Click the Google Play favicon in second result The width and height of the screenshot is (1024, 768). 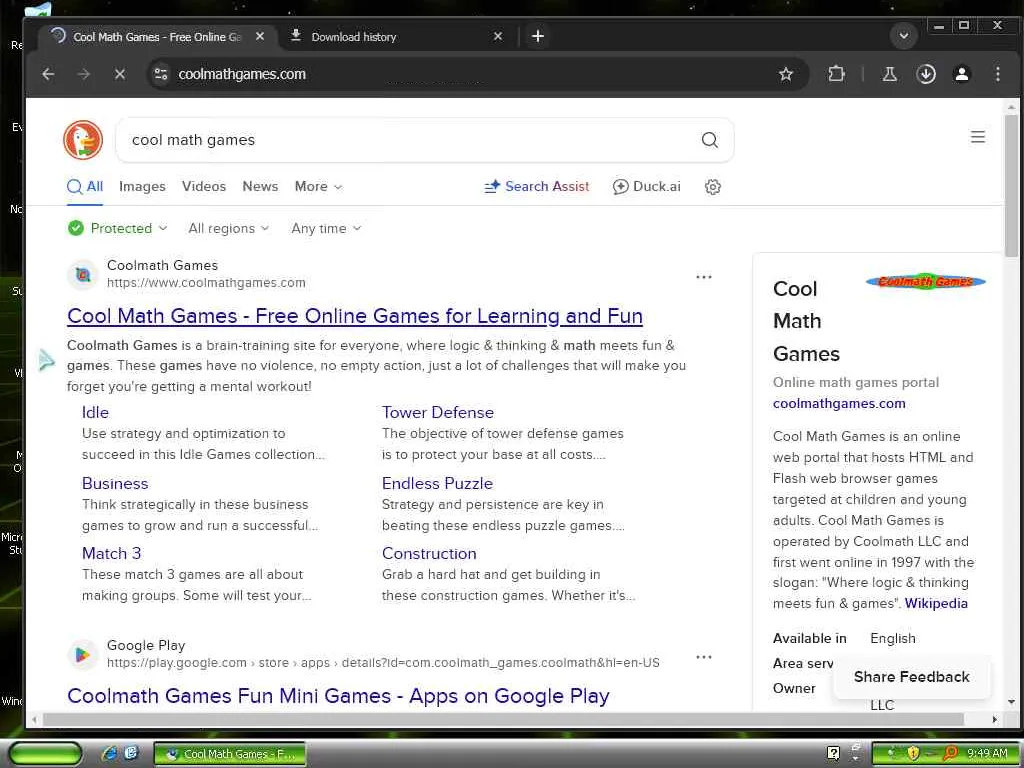coord(83,654)
